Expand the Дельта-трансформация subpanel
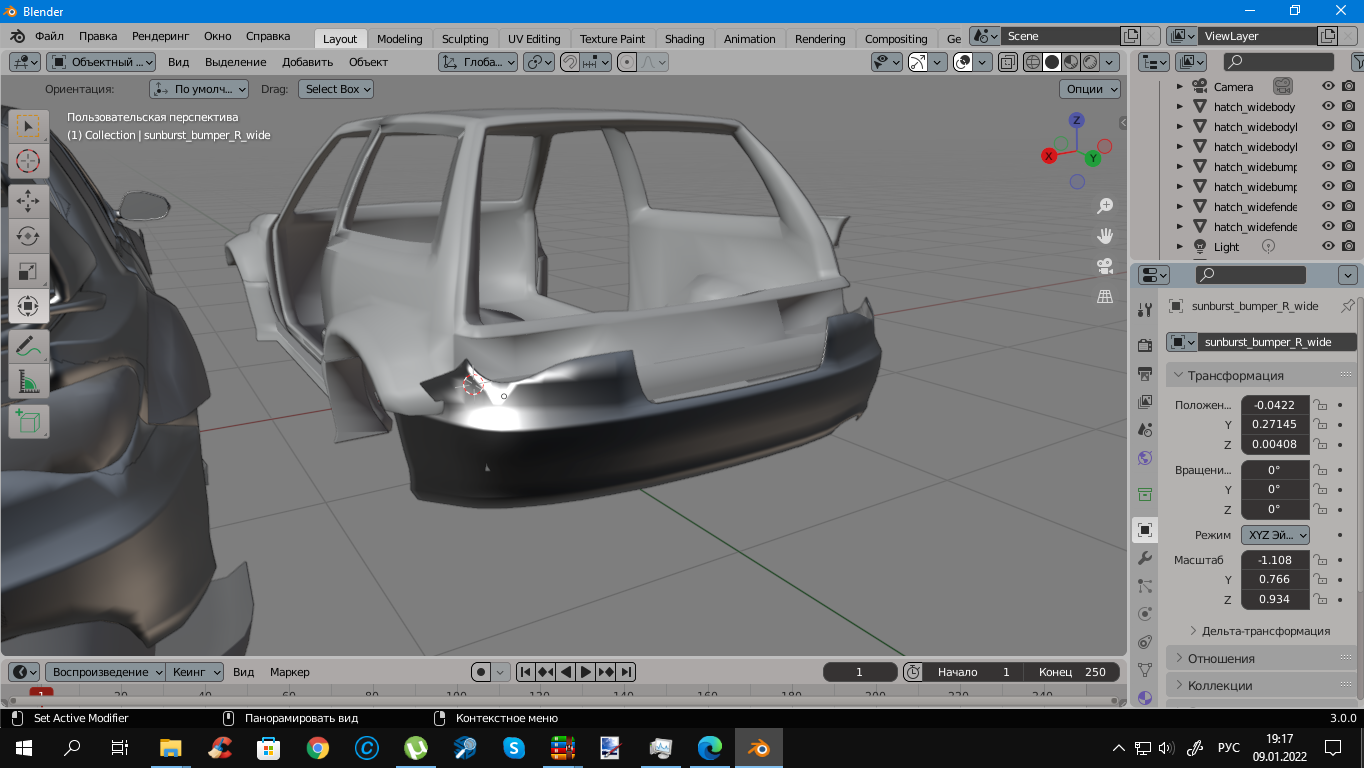The width and height of the screenshot is (1364, 768). click(x=1193, y=631)
